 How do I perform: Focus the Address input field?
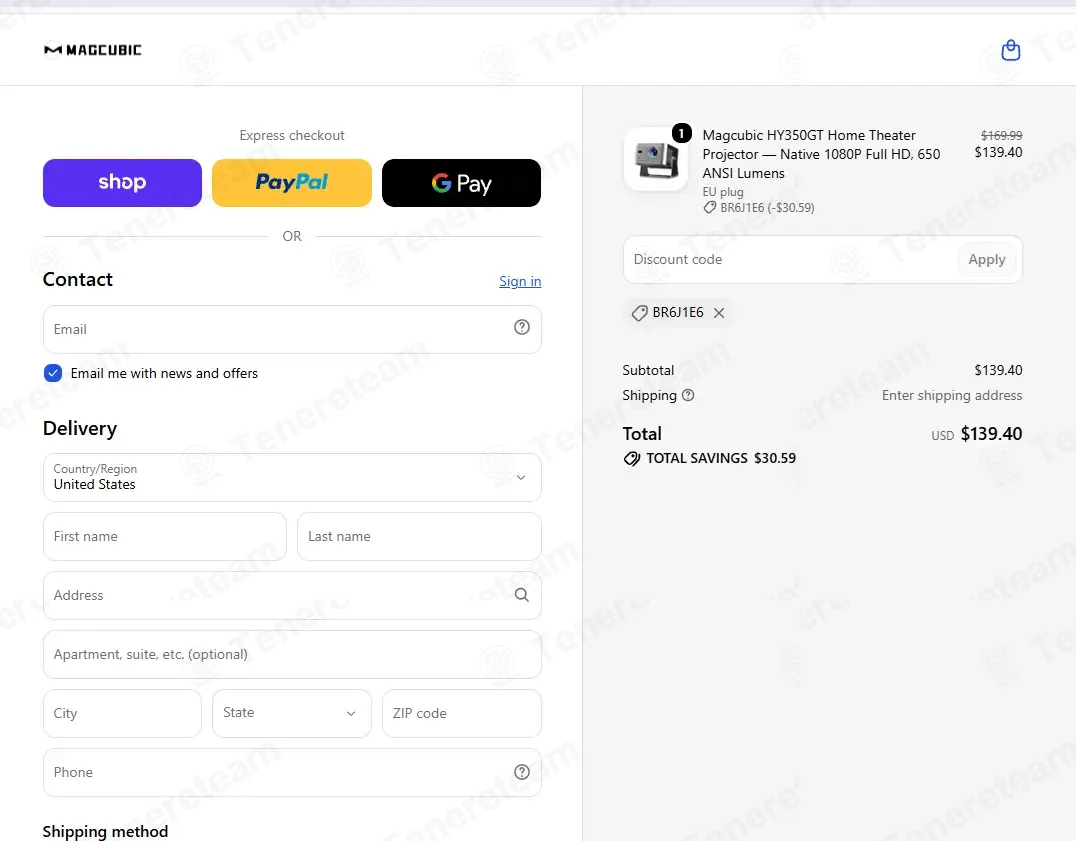[292, 595]
